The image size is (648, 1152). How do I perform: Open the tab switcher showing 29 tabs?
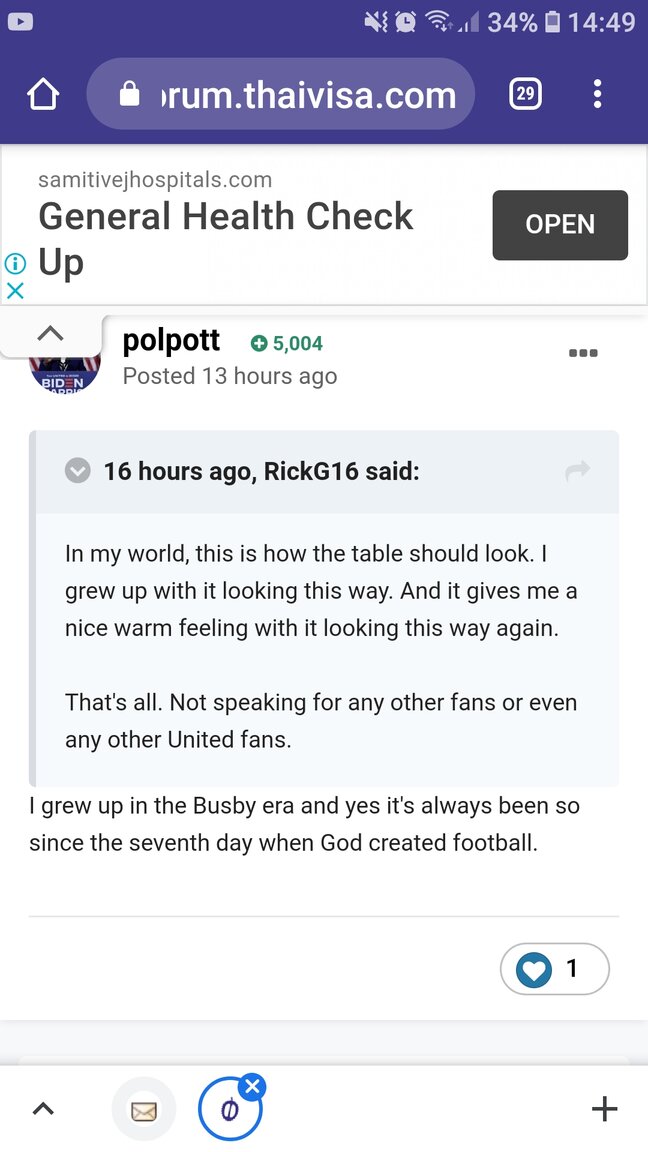click(525, 95)
